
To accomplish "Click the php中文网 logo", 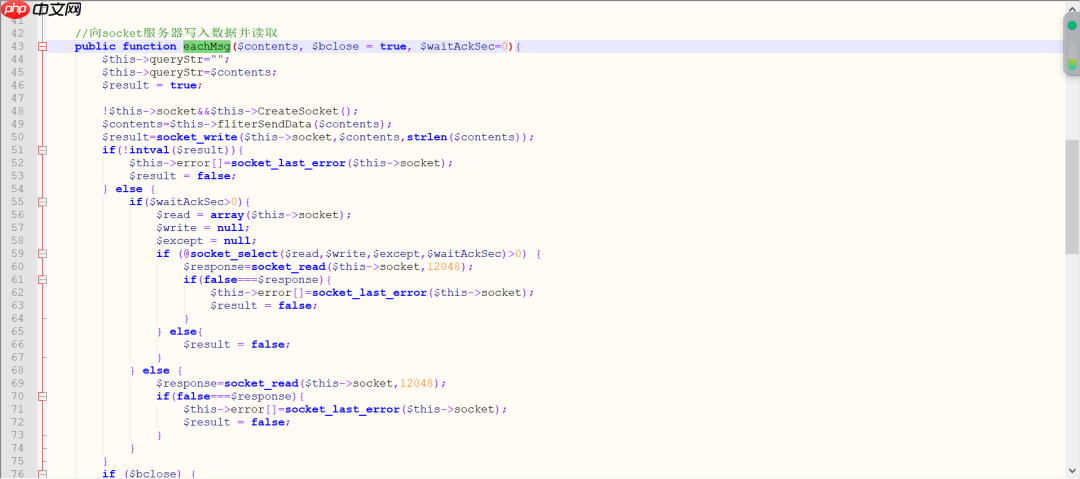I will [42, 10].
